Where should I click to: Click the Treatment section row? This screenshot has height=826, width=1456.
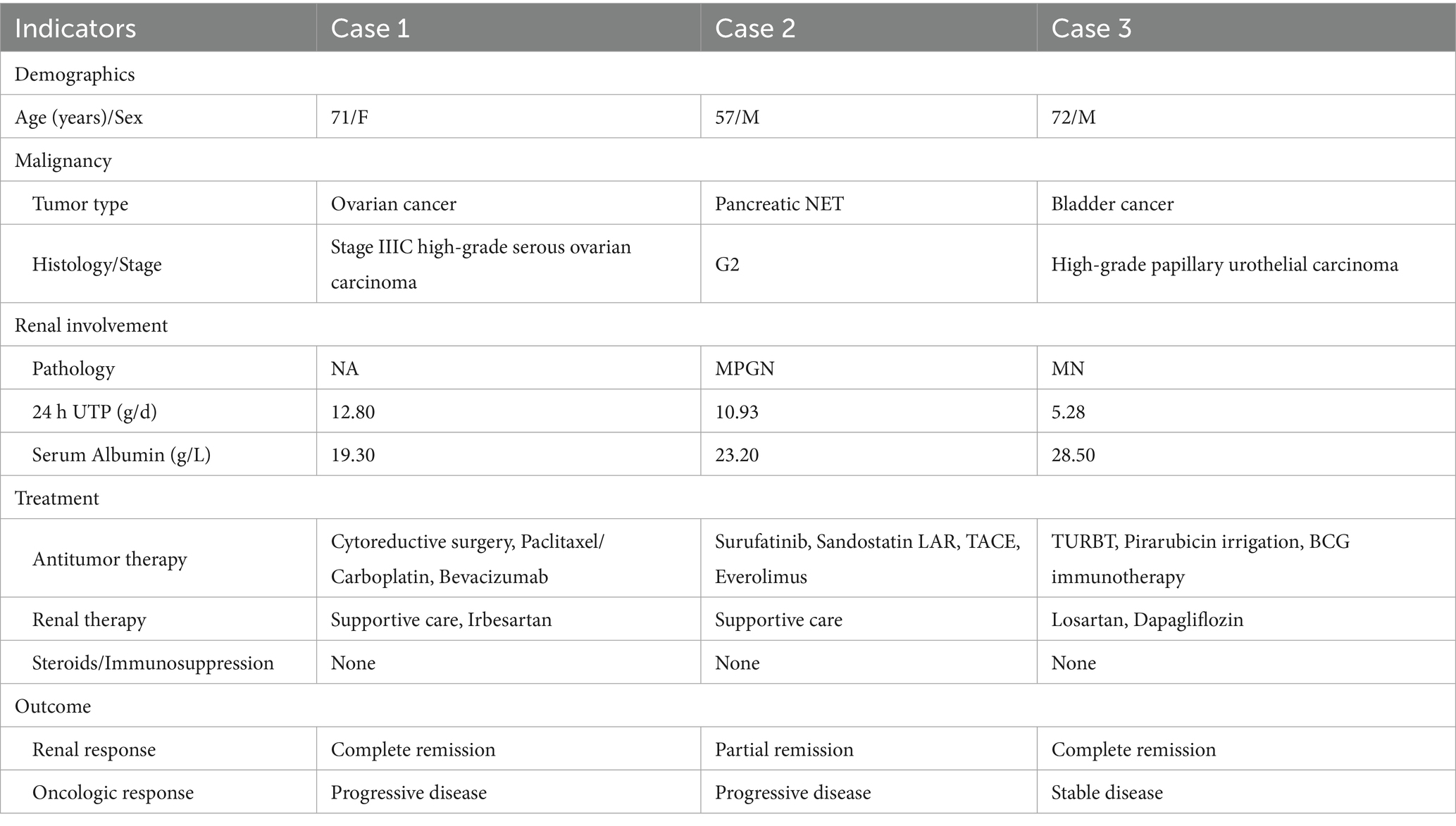[x=56, y=498]
